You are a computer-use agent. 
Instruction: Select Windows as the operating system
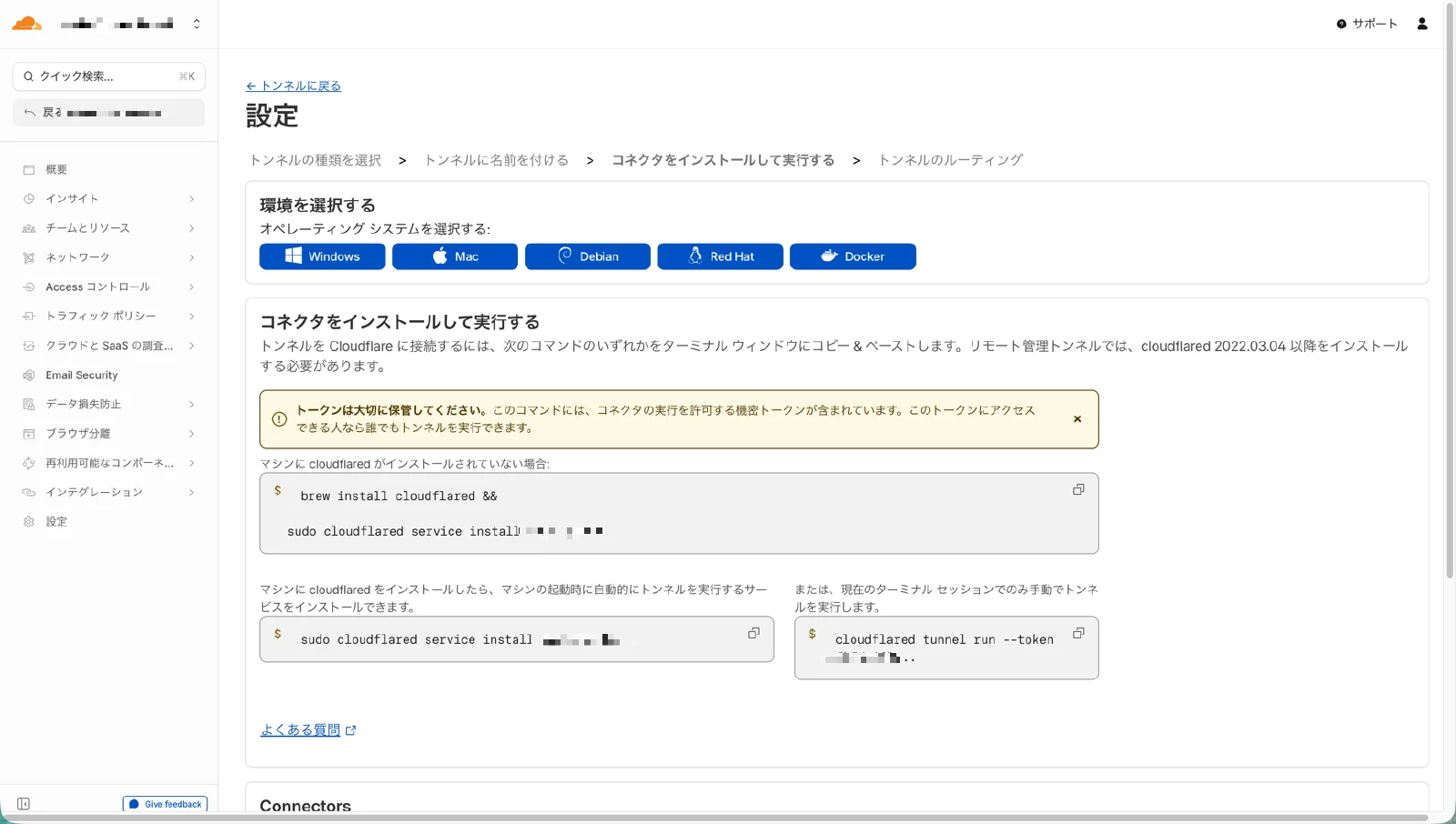322,256
